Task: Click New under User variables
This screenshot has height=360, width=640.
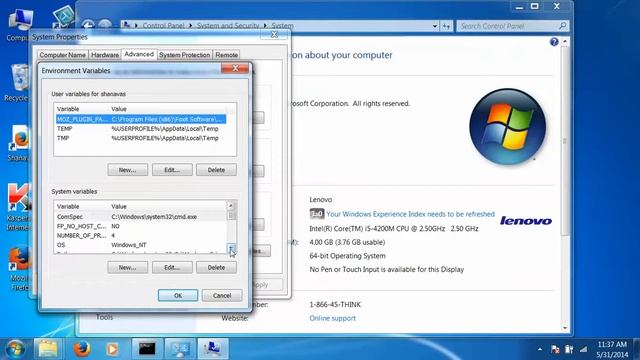Action: coord(128,170)
